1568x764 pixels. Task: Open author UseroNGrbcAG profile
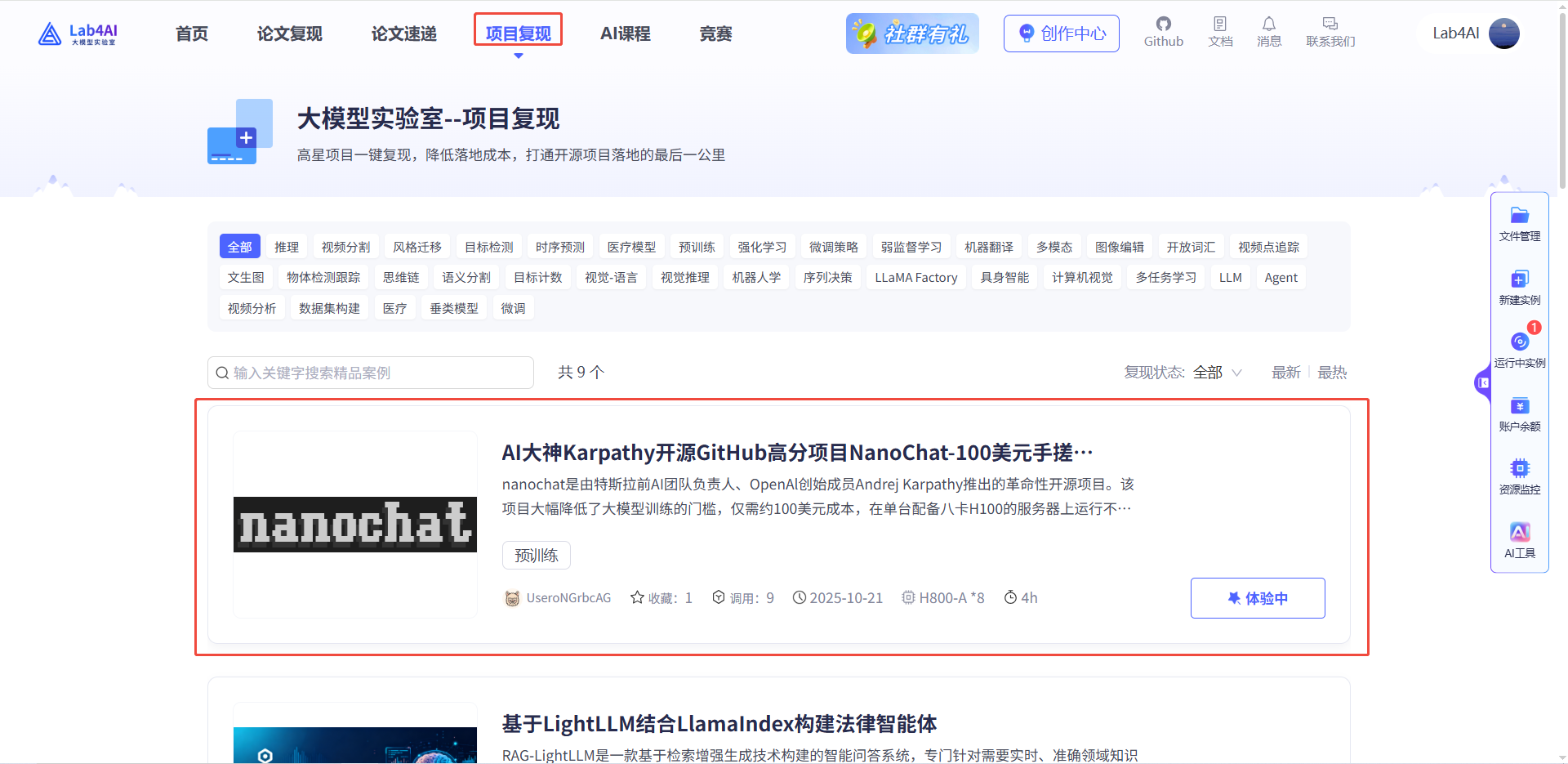click(x=558, y=598)
